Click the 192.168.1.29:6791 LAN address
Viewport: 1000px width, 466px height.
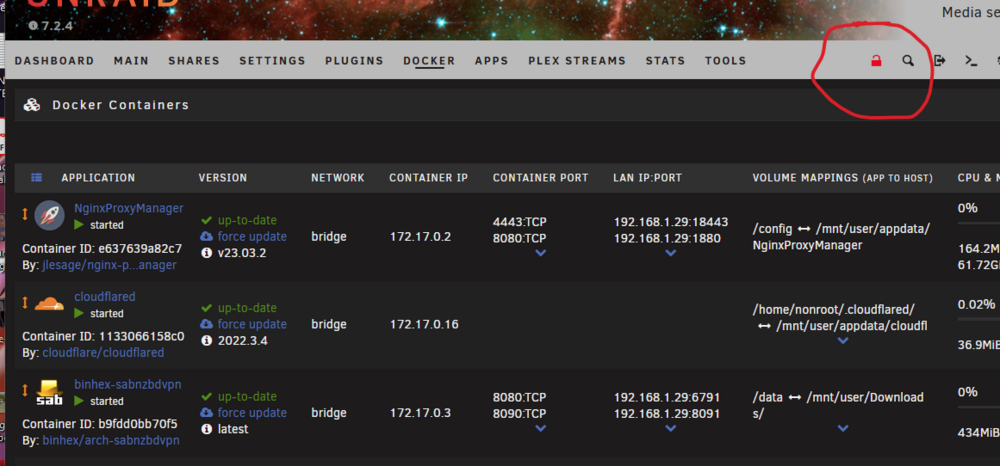tap(667, 397)
